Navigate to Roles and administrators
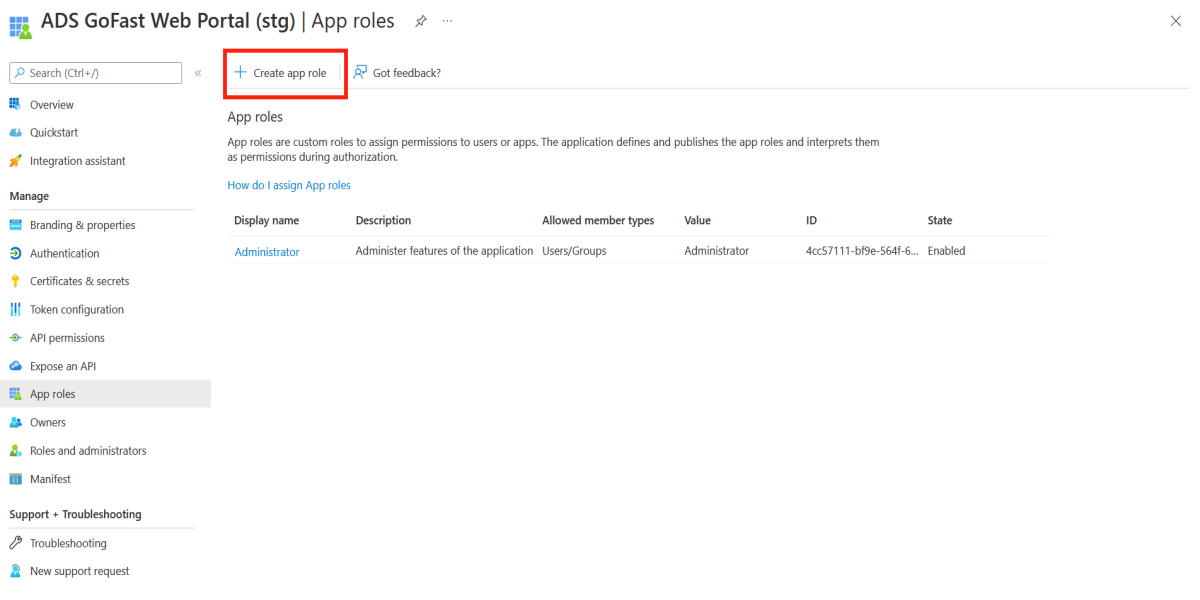Screen dimensions: 1200x600 pyautogui.click(x=88, y=451)
